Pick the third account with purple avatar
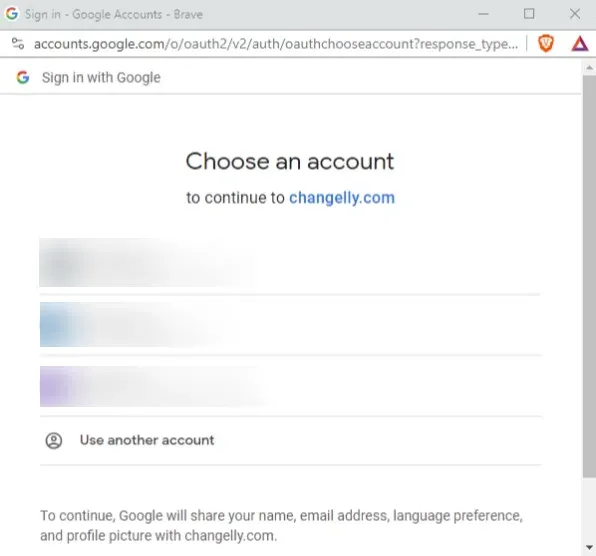Viewport: 596px width, 556px height. pyautogui.click(x=290, y=386)
